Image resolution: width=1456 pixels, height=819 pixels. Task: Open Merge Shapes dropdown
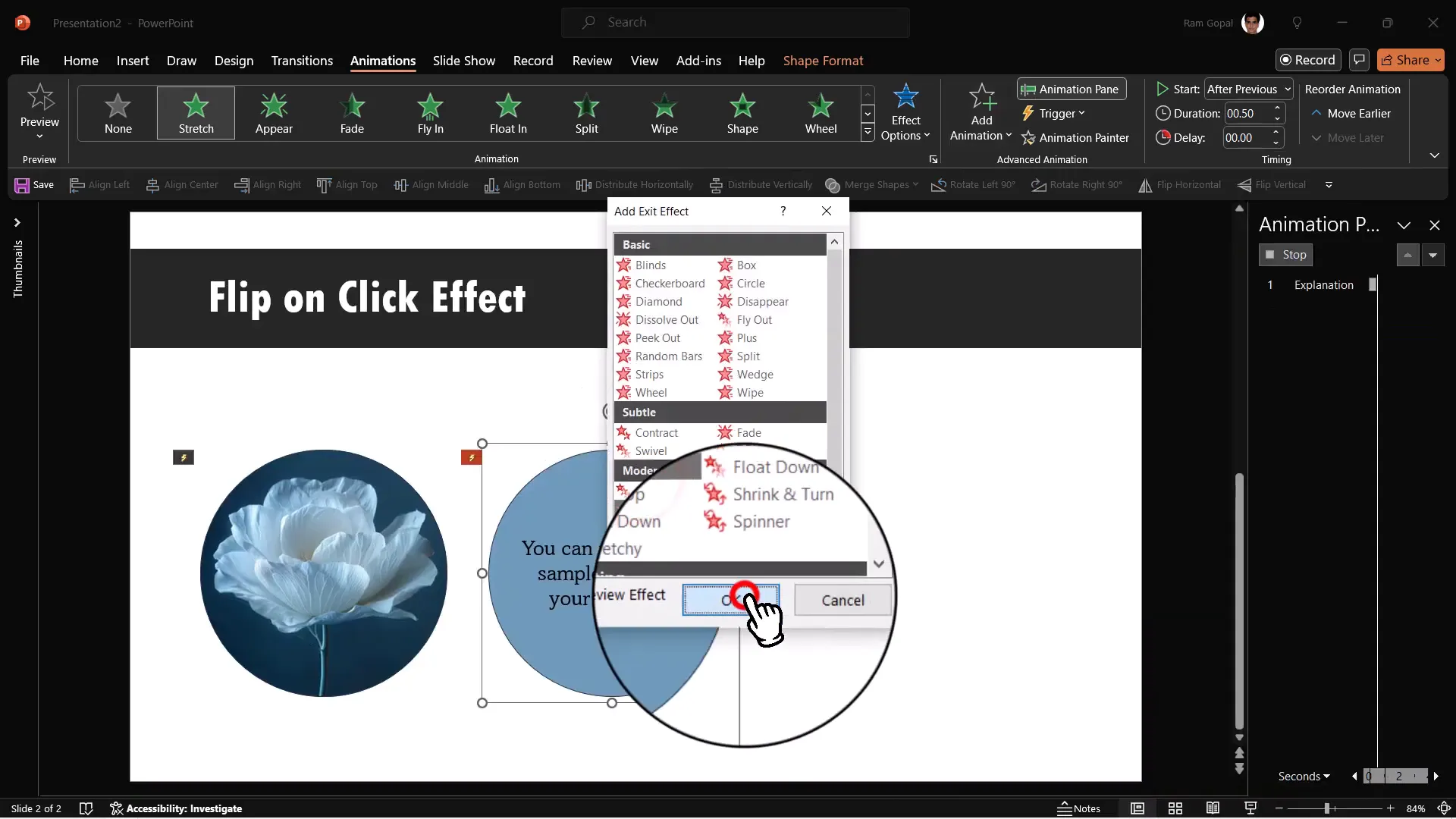point(871,185)
